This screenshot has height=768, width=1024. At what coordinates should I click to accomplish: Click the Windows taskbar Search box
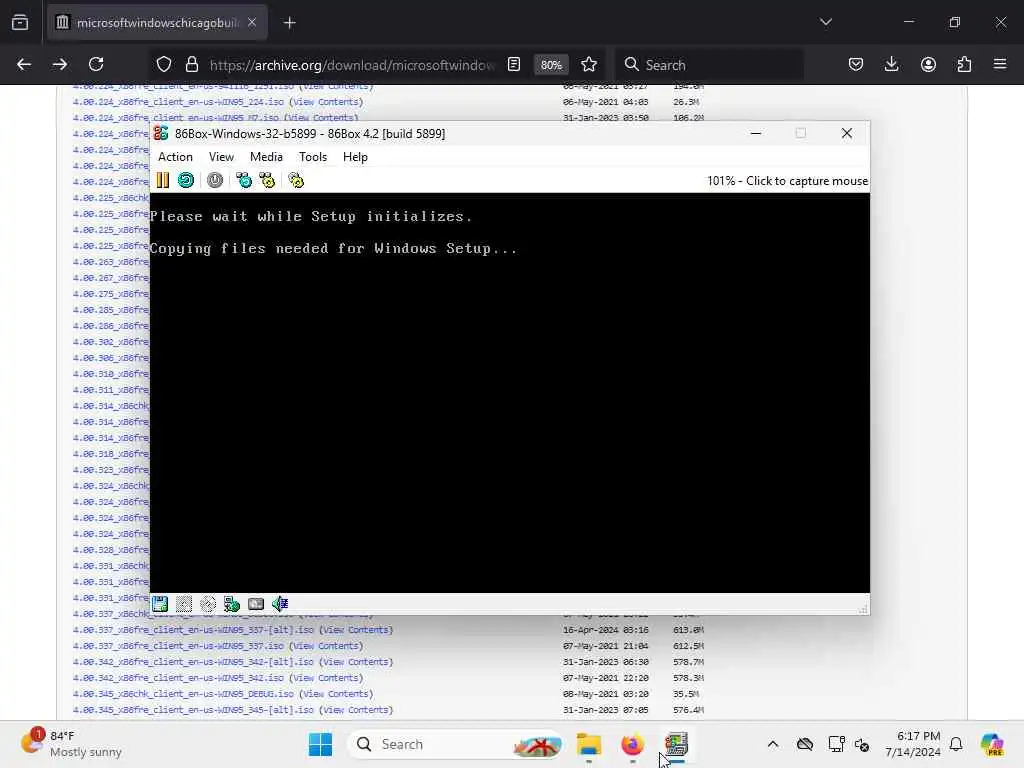point(455,744)
